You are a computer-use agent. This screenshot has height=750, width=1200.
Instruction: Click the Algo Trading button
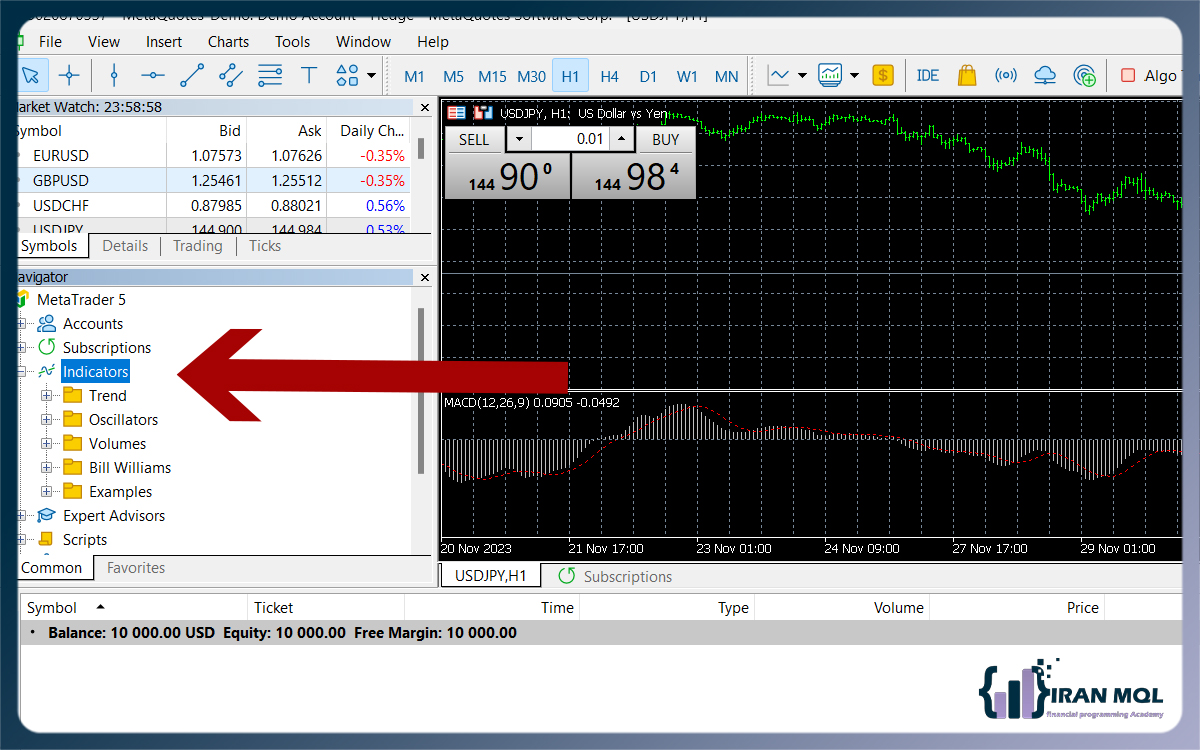[x=1151, y=75]
